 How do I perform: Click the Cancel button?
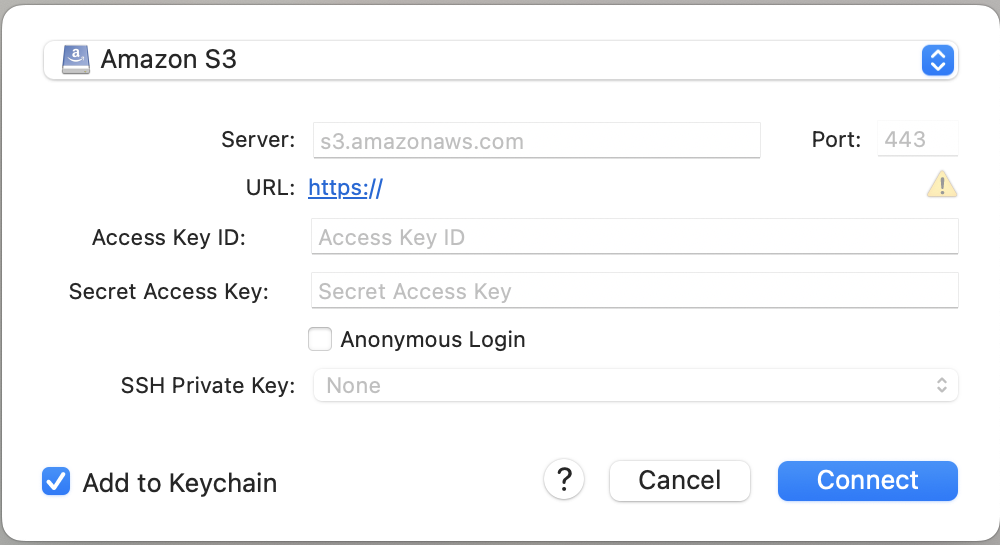[x=679, y=481]
